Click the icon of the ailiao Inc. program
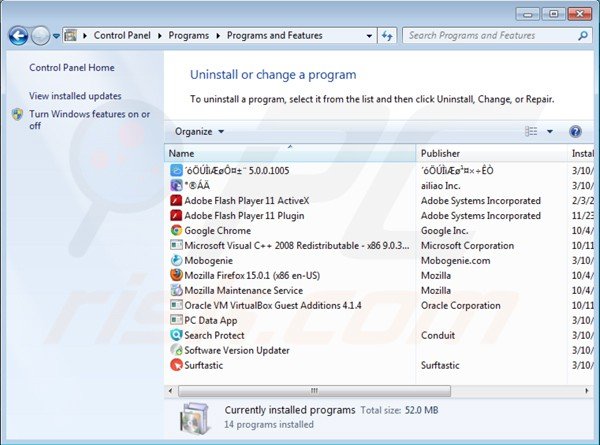This screenshot has width=600, height=445. coord(176,186)
